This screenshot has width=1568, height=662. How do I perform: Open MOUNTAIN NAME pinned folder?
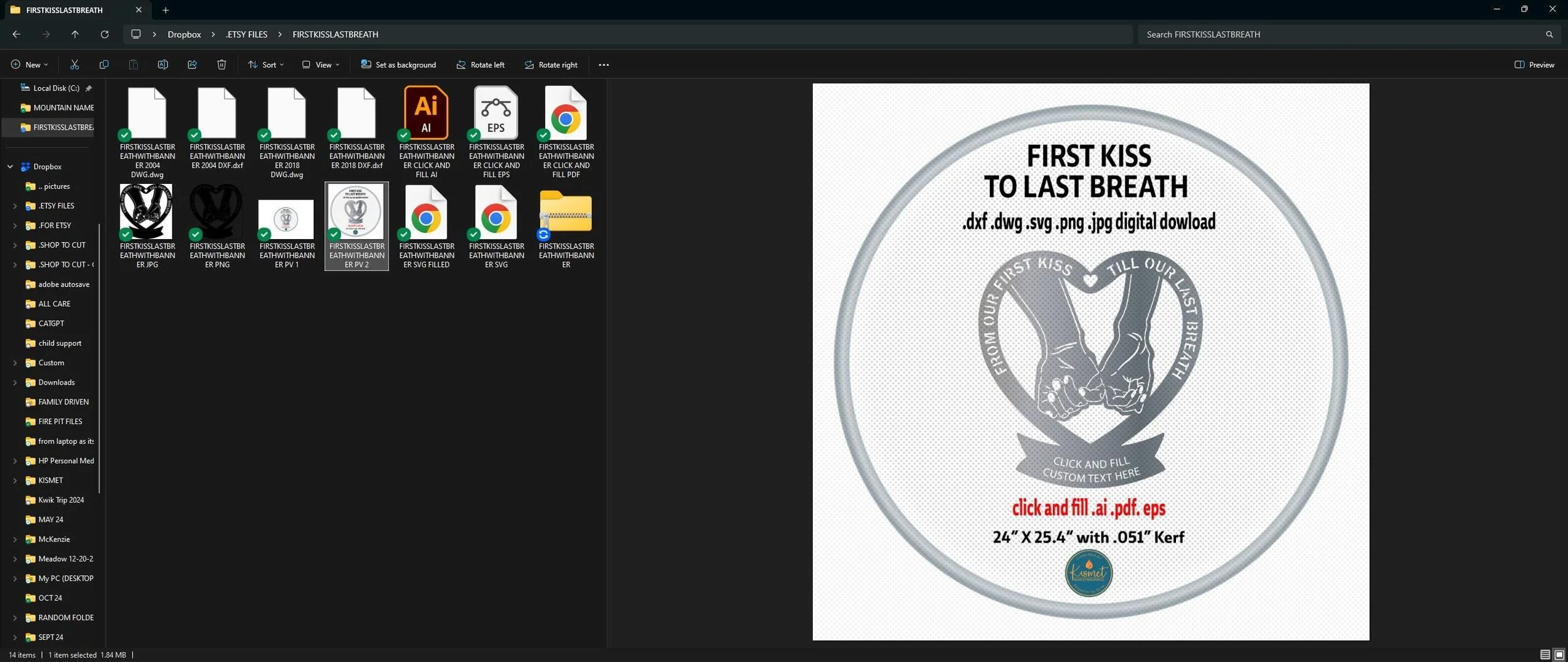click(x=56, y=108)
